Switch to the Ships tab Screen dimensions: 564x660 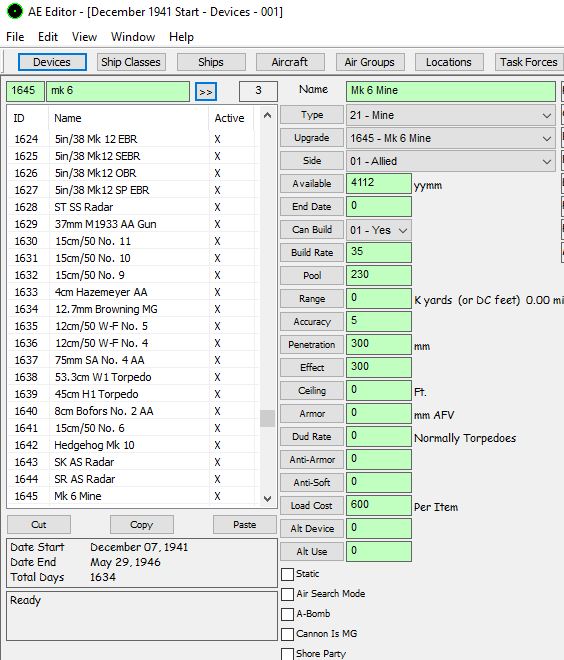[x=211, y=62]
